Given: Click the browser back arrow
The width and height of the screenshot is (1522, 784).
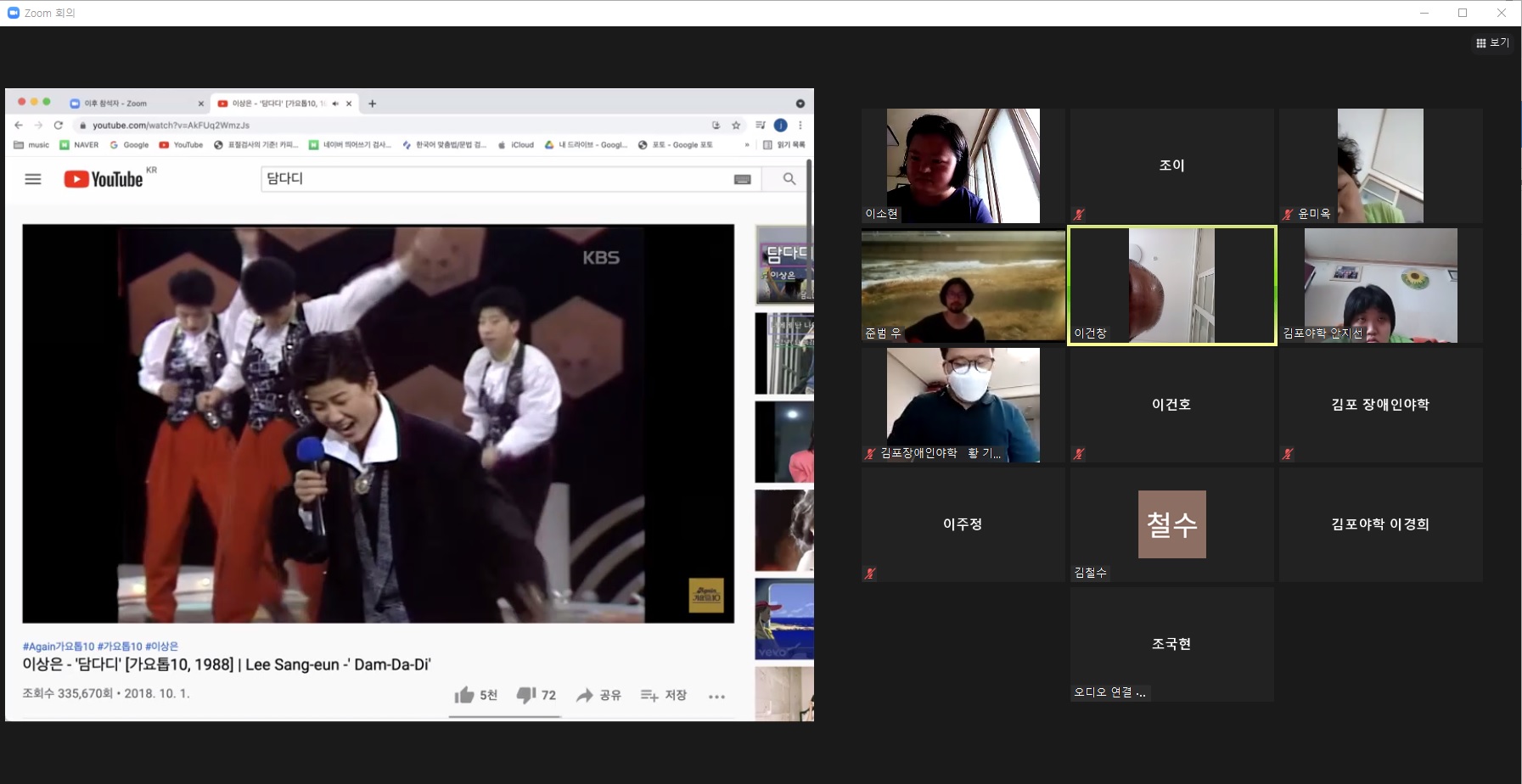Looking at the screenshot, I should (x=19, y=126).
